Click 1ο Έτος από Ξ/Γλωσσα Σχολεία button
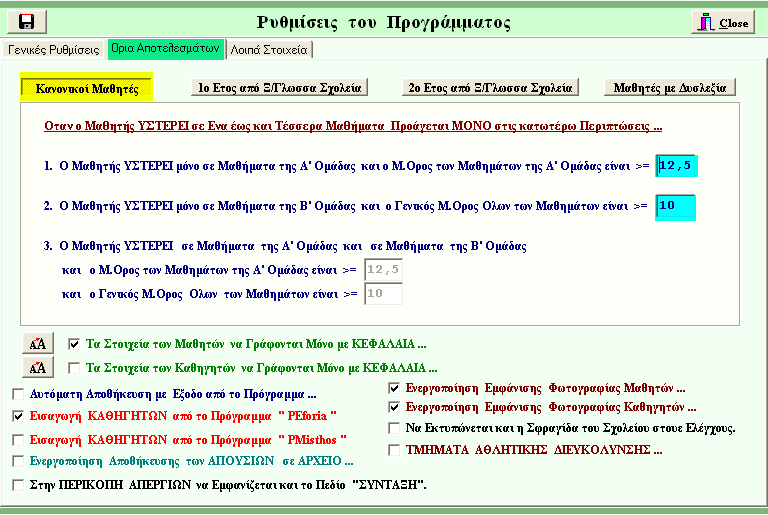Viewport: 768px width, 515px height. (x=281, y=88)
